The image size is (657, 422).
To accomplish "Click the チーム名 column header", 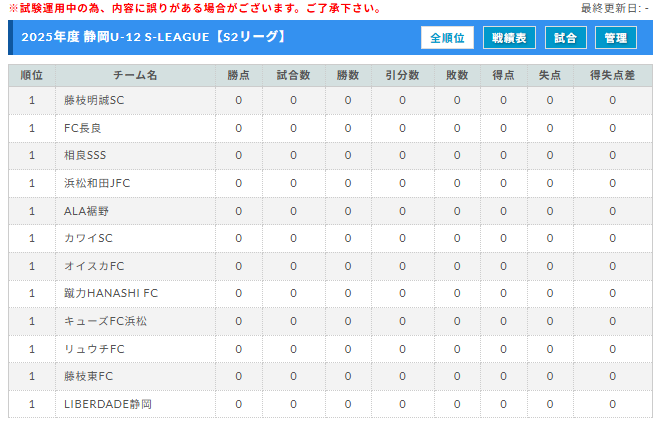I will coord(135,75).
